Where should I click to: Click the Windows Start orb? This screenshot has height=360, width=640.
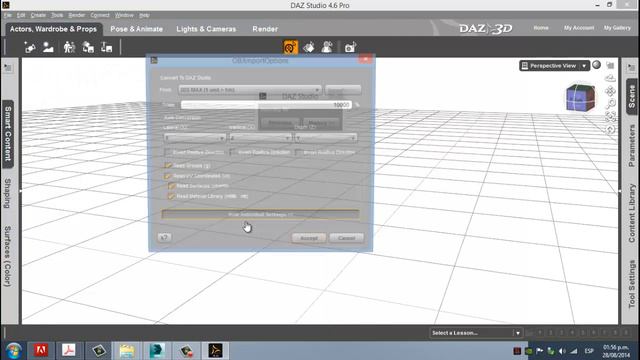coord(13,351)
